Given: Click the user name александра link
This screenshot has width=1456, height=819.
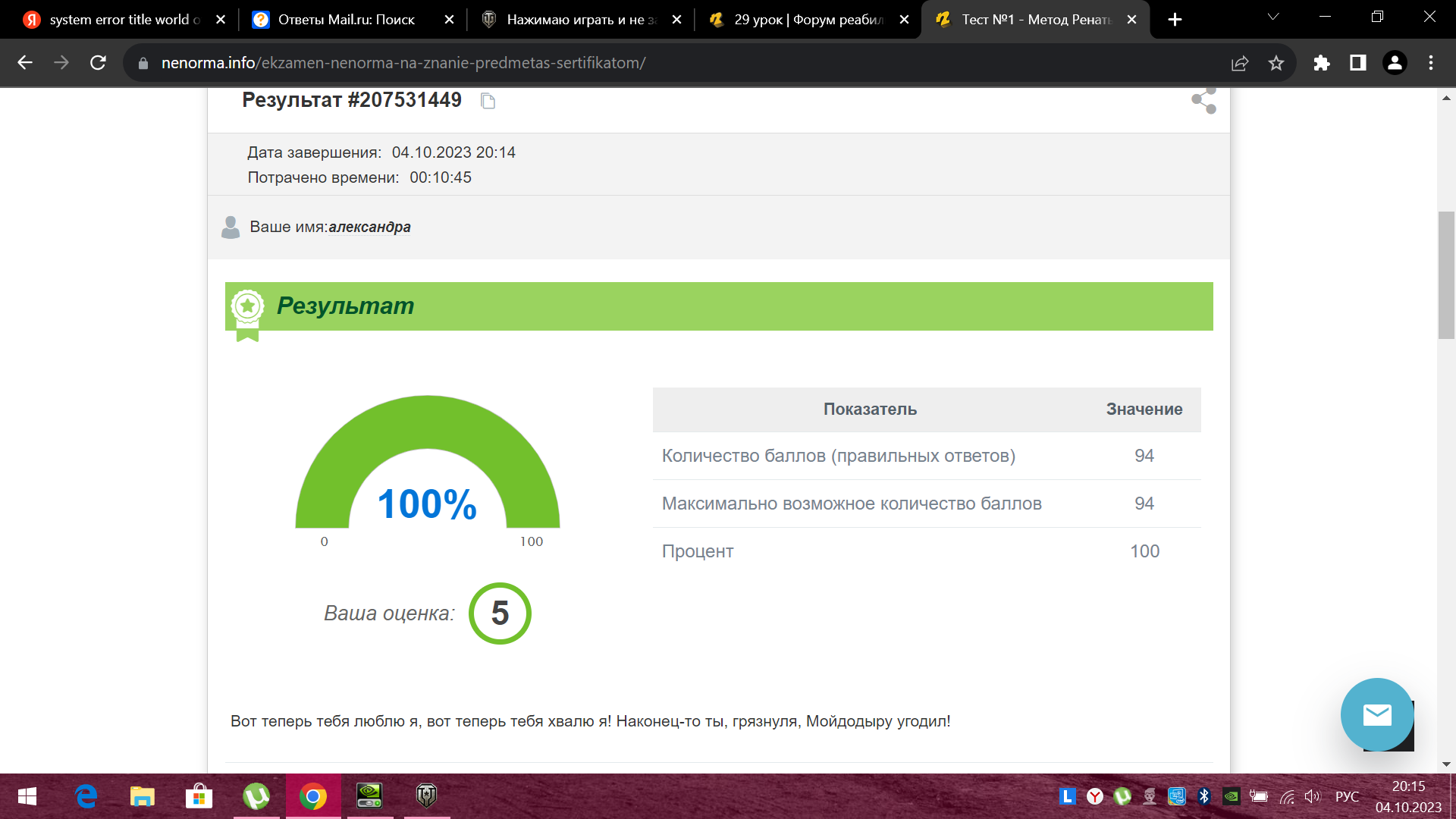Looking at the screenshot, I should (x=369, y=227).
